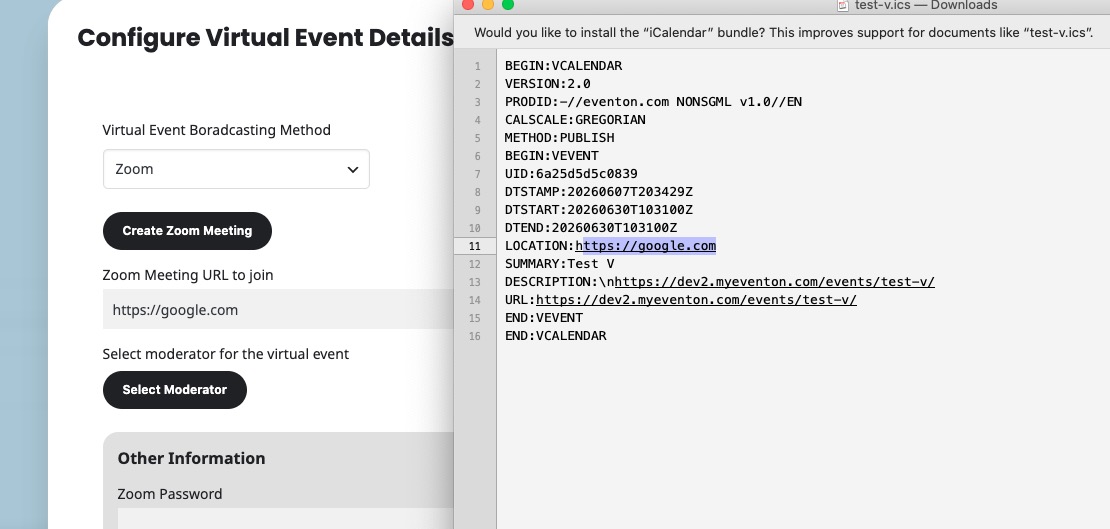Click line number 1 in the gutter

tap(477, 67)
